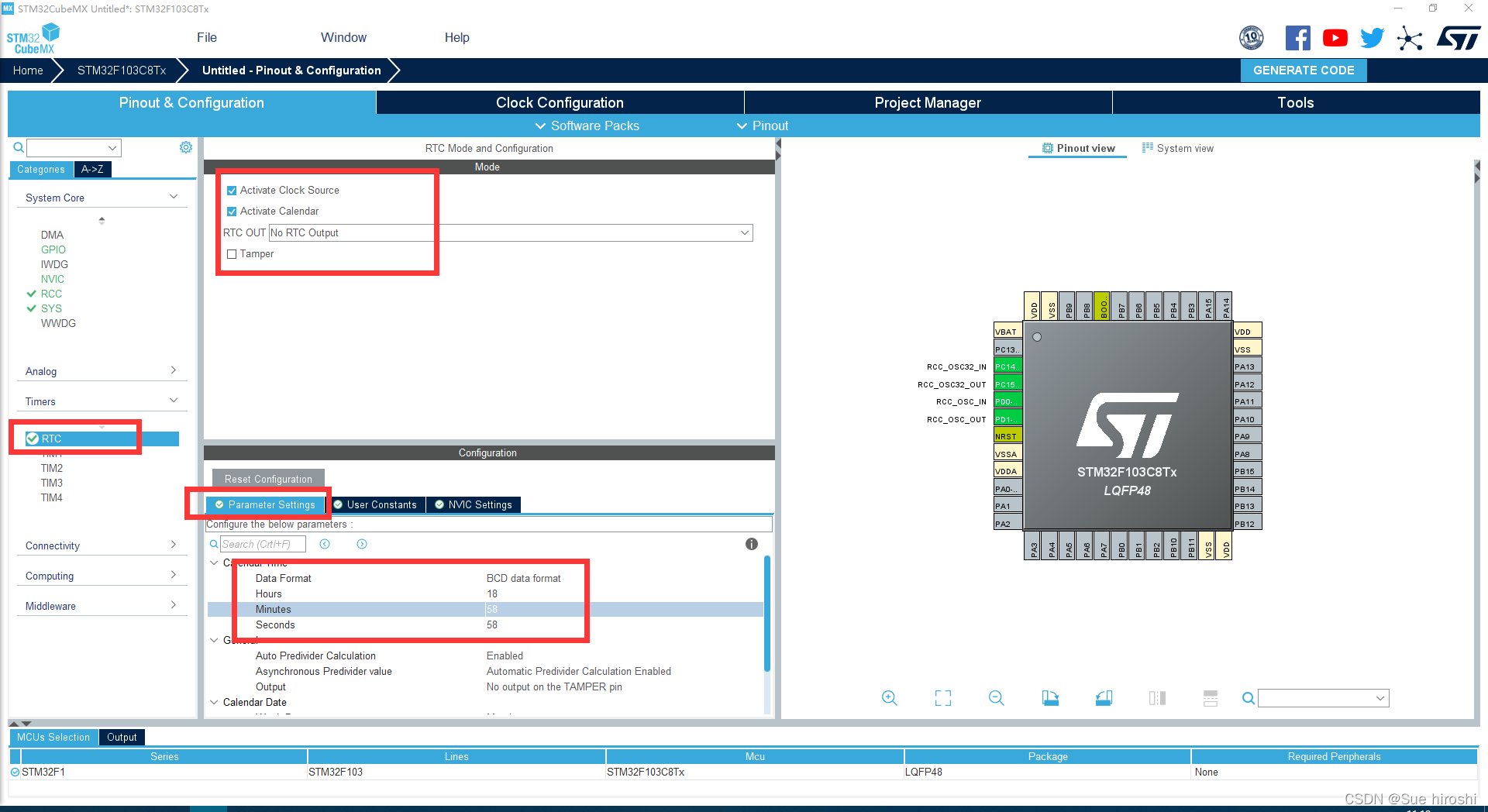Click the horizontal flip view icon
The image size is (1488, 812).
pos(1157,698)
